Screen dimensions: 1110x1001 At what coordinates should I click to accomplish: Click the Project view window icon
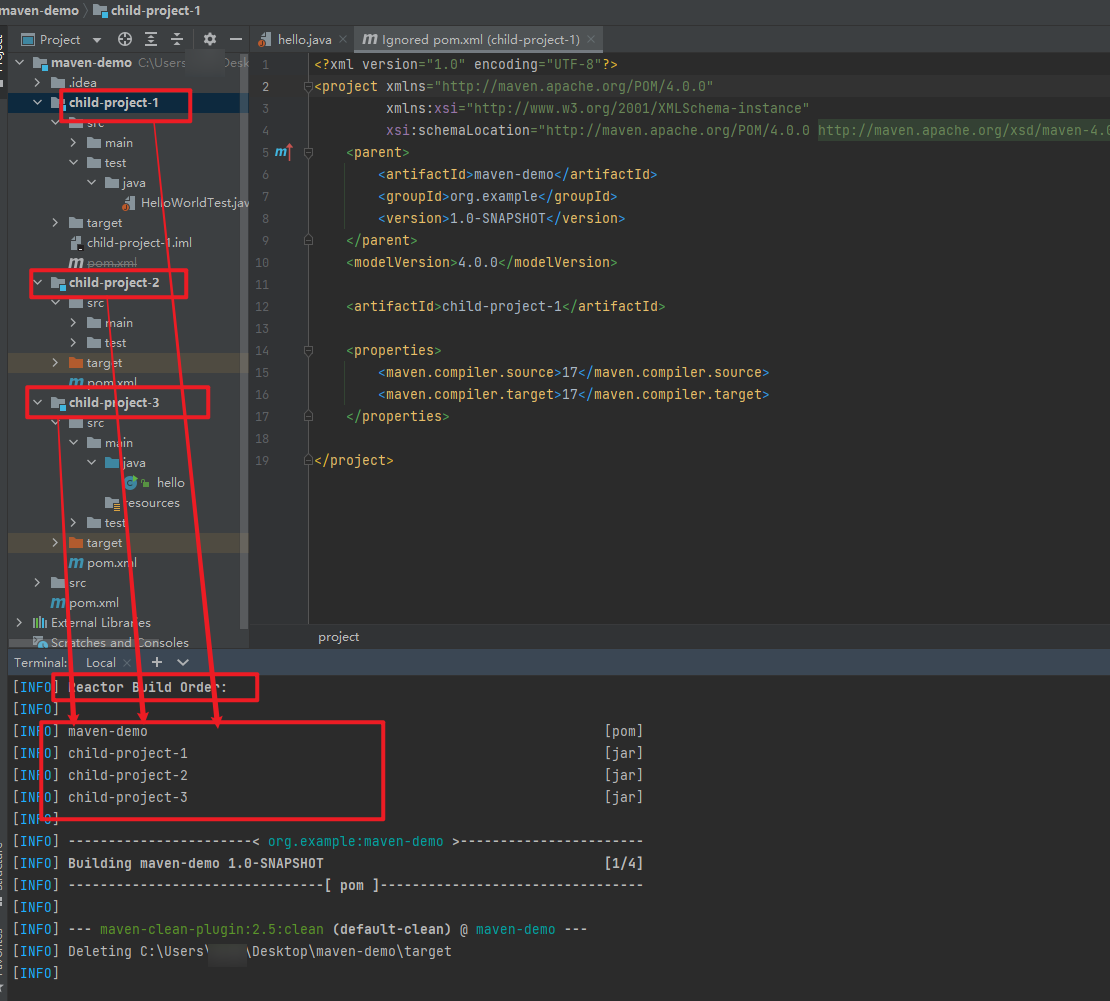pos(28,40)
